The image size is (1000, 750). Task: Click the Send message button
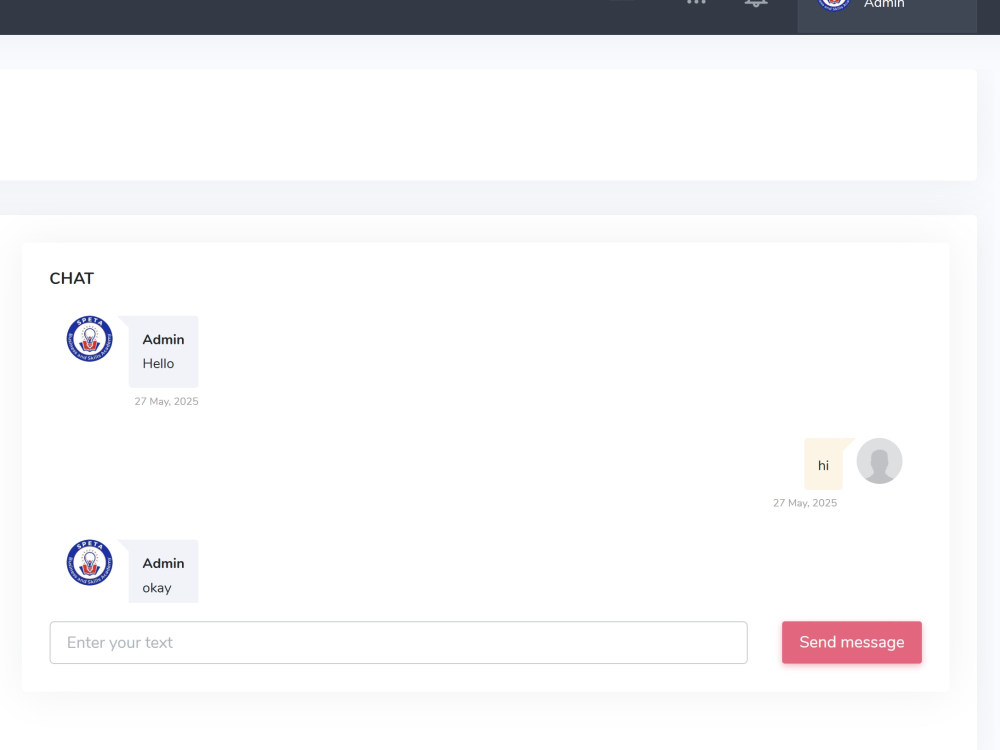851,642
